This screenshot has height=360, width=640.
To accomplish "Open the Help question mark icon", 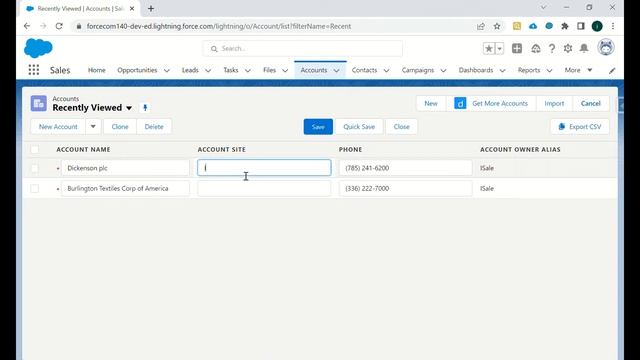I will coord(552,49).
